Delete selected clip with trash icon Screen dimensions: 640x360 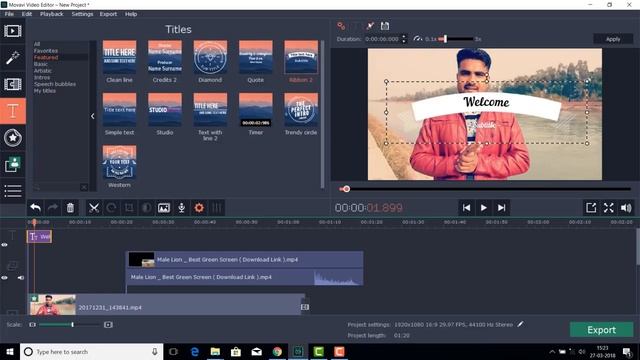tap(70, 208)
